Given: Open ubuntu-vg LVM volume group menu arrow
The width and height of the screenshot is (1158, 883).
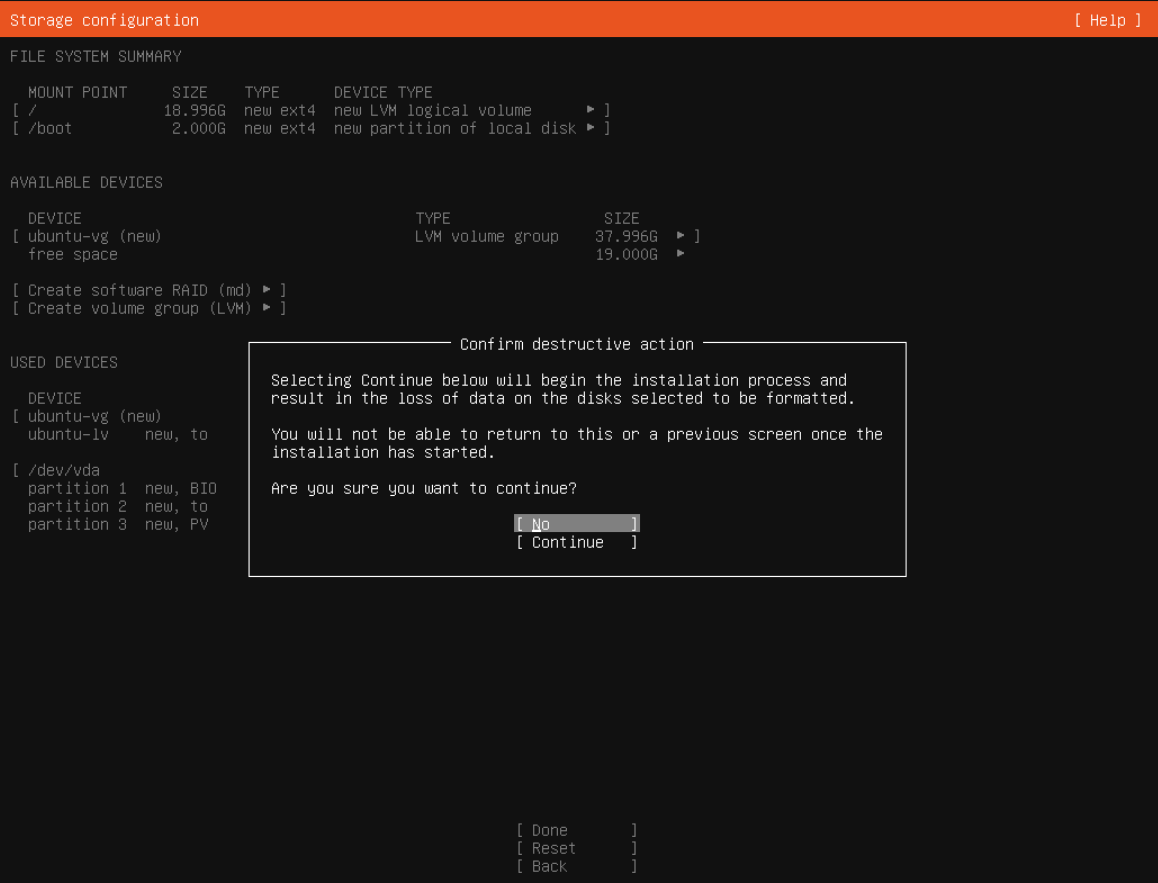Looking at the screenshot, I should [680, 236].
